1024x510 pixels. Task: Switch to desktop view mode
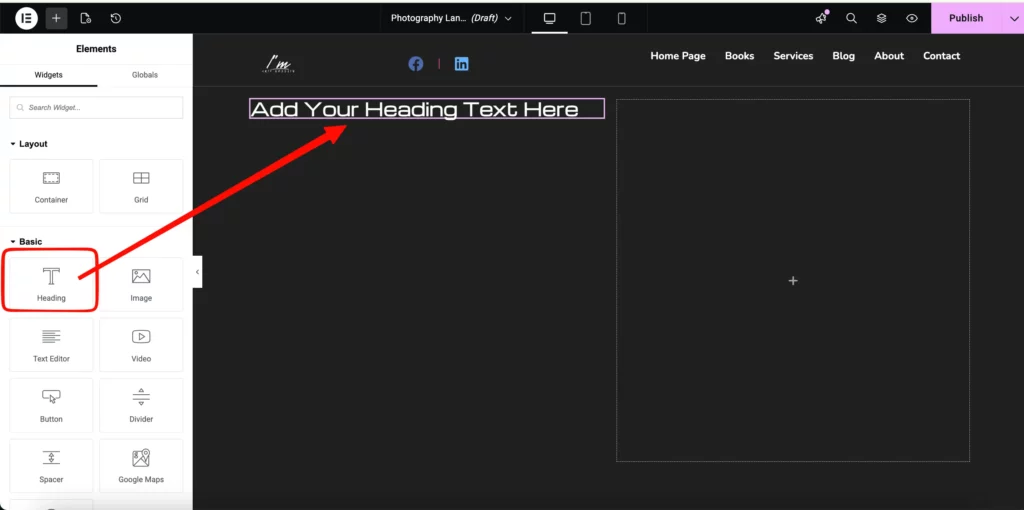(550, 18)
